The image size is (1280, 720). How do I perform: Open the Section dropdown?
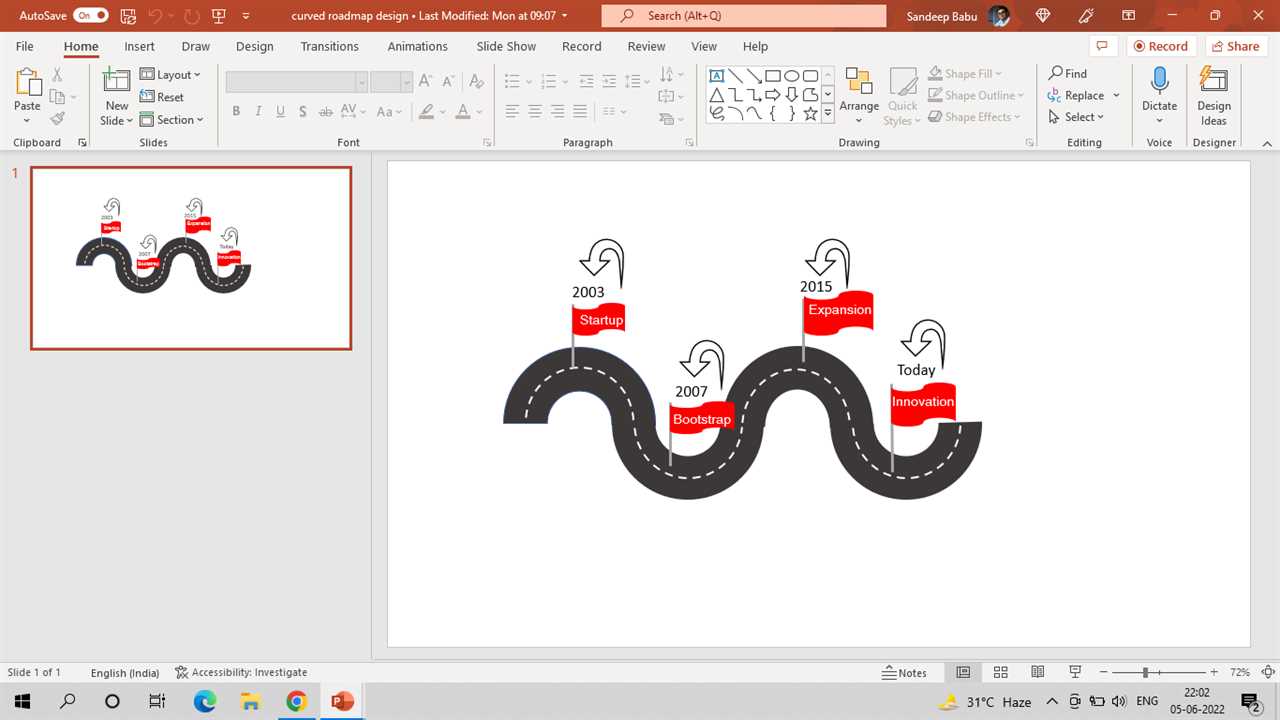pos(171,120)
